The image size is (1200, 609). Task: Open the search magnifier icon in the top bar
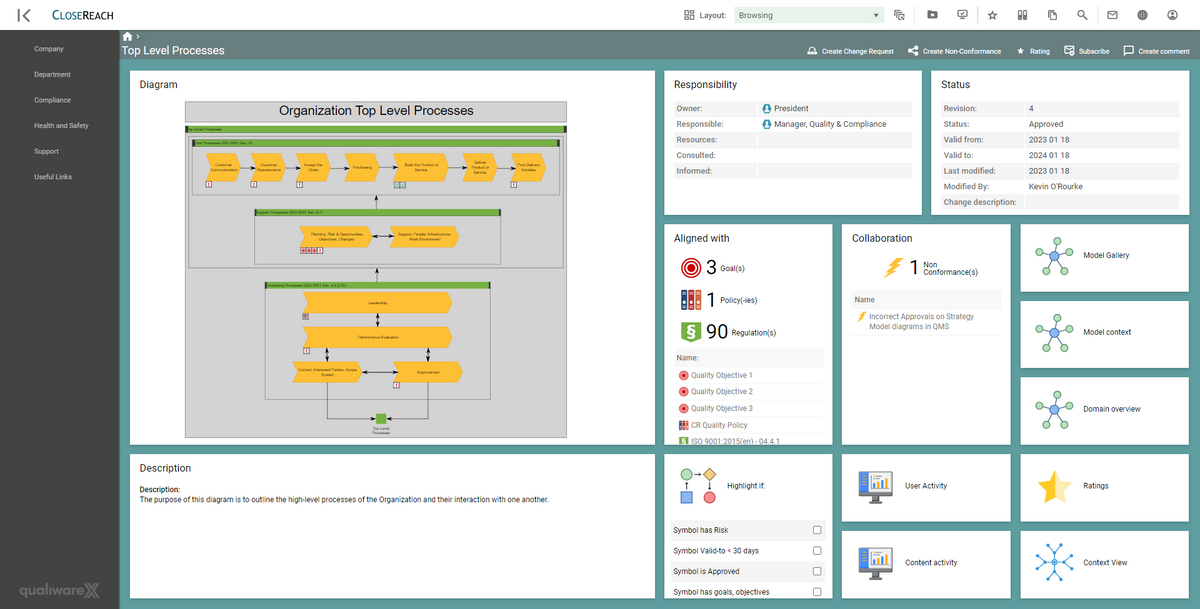click(1082, 15)
